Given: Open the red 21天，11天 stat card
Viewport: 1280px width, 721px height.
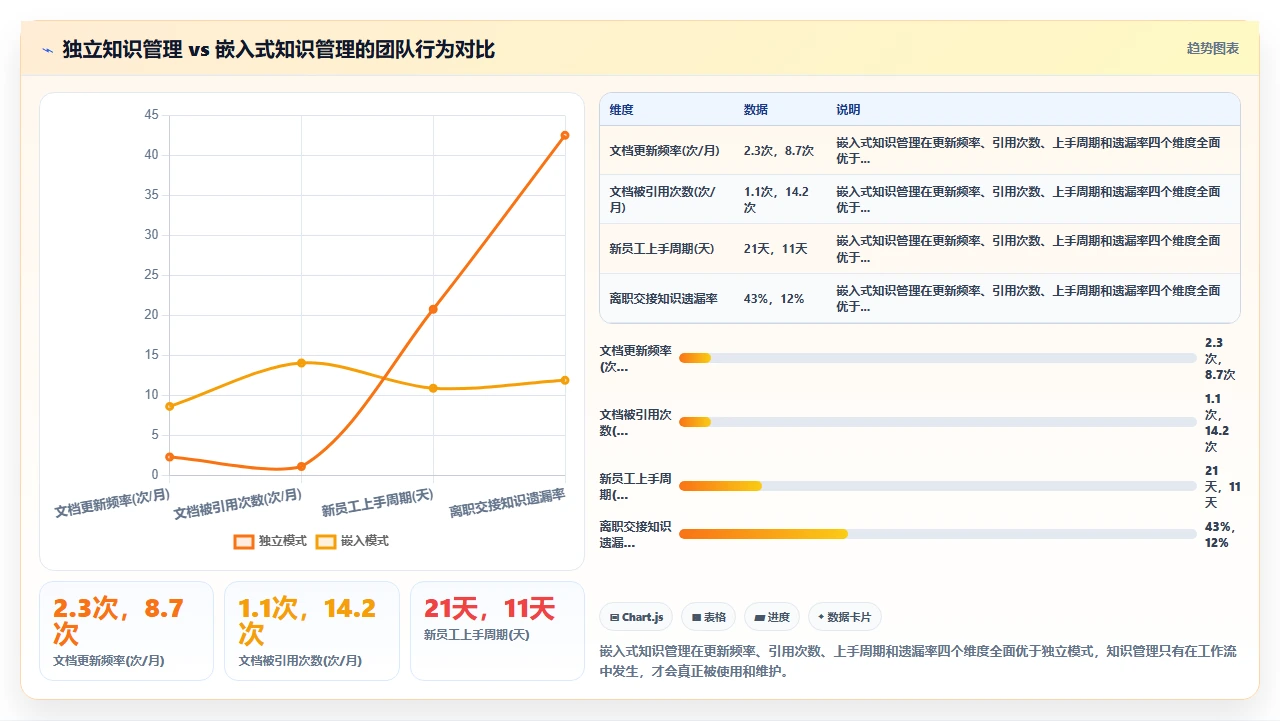Looking at the screenshot, I should click(x=497, y=631).
